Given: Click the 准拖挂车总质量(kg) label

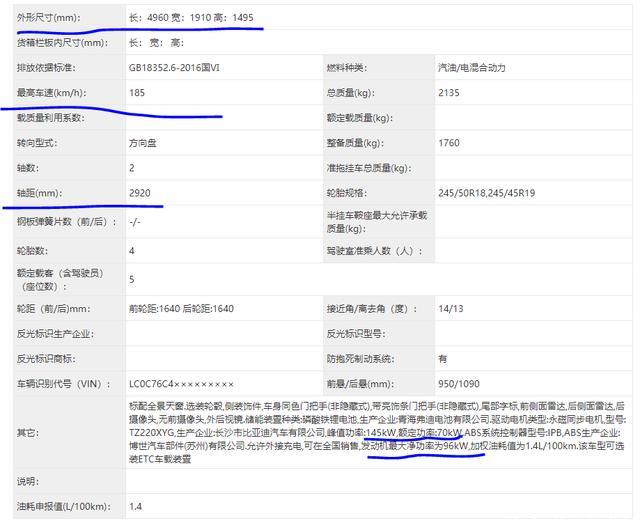Looking at the screenshot, I should pyautogui.click(x=369, y=168).
